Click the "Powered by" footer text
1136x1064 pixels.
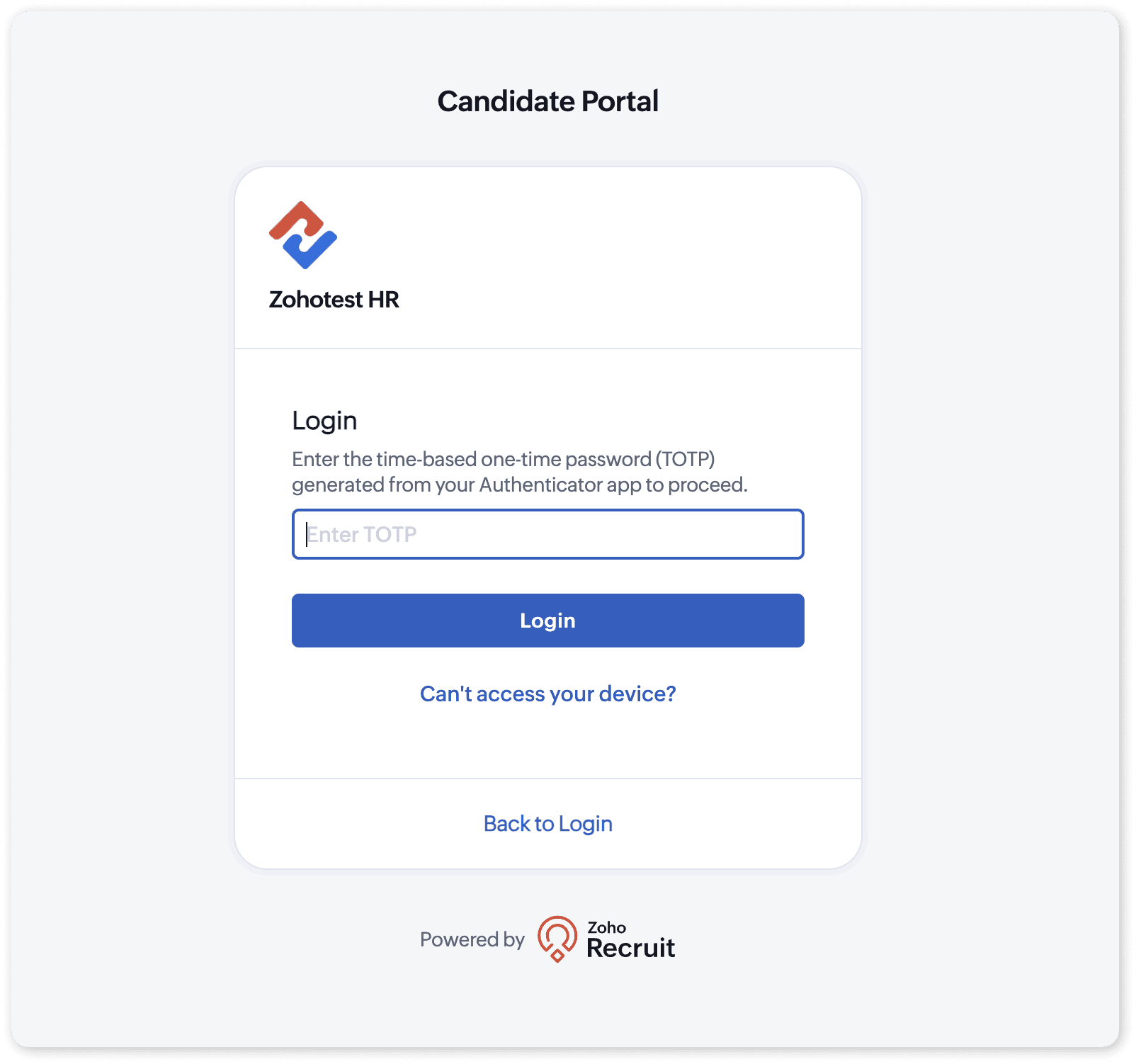tap(472, 939)
